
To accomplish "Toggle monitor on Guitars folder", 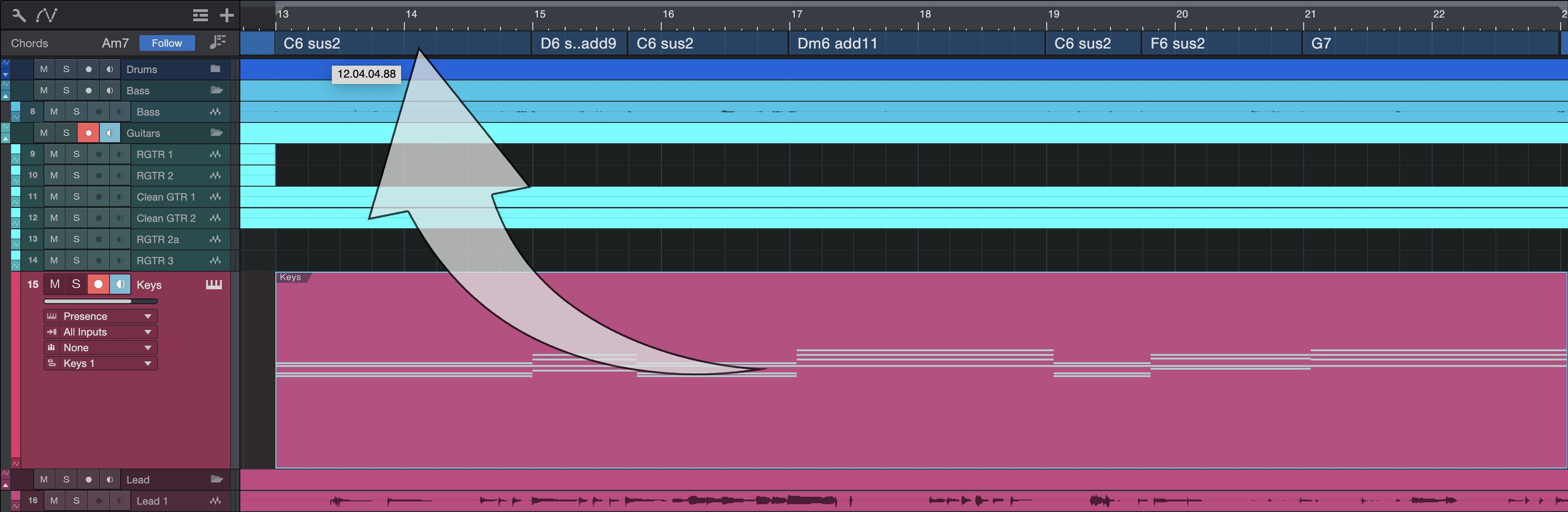I will (110, 133).
